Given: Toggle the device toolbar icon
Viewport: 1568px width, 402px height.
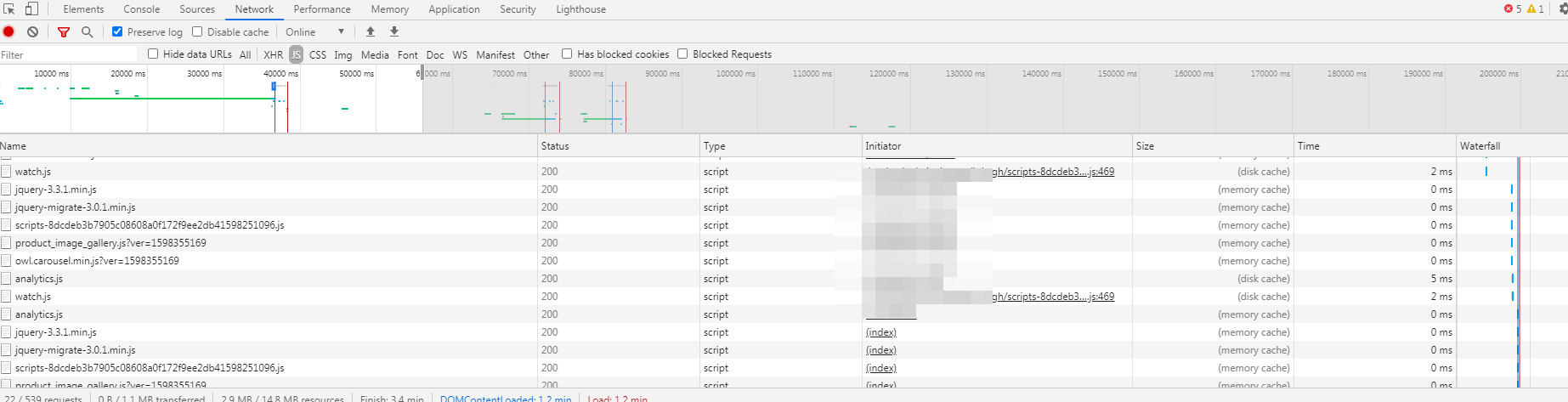Looking at the screenshot, I should (31, 9).
